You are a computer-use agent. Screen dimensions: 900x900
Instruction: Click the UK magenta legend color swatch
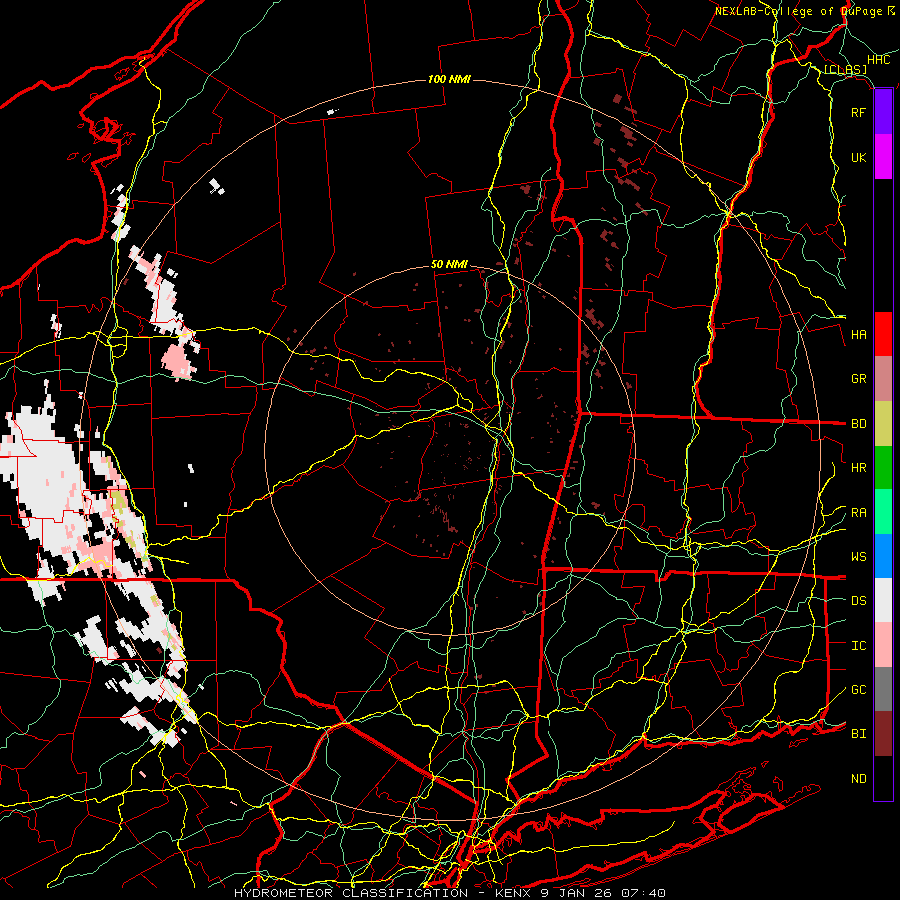[x=883, y=157]
